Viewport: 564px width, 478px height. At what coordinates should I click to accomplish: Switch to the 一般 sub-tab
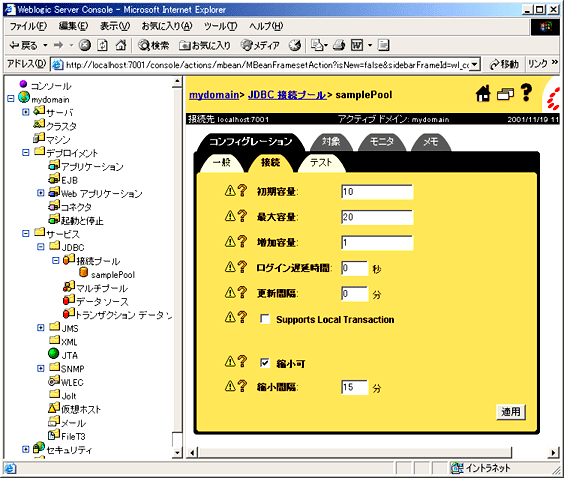[x=222, y=163]
